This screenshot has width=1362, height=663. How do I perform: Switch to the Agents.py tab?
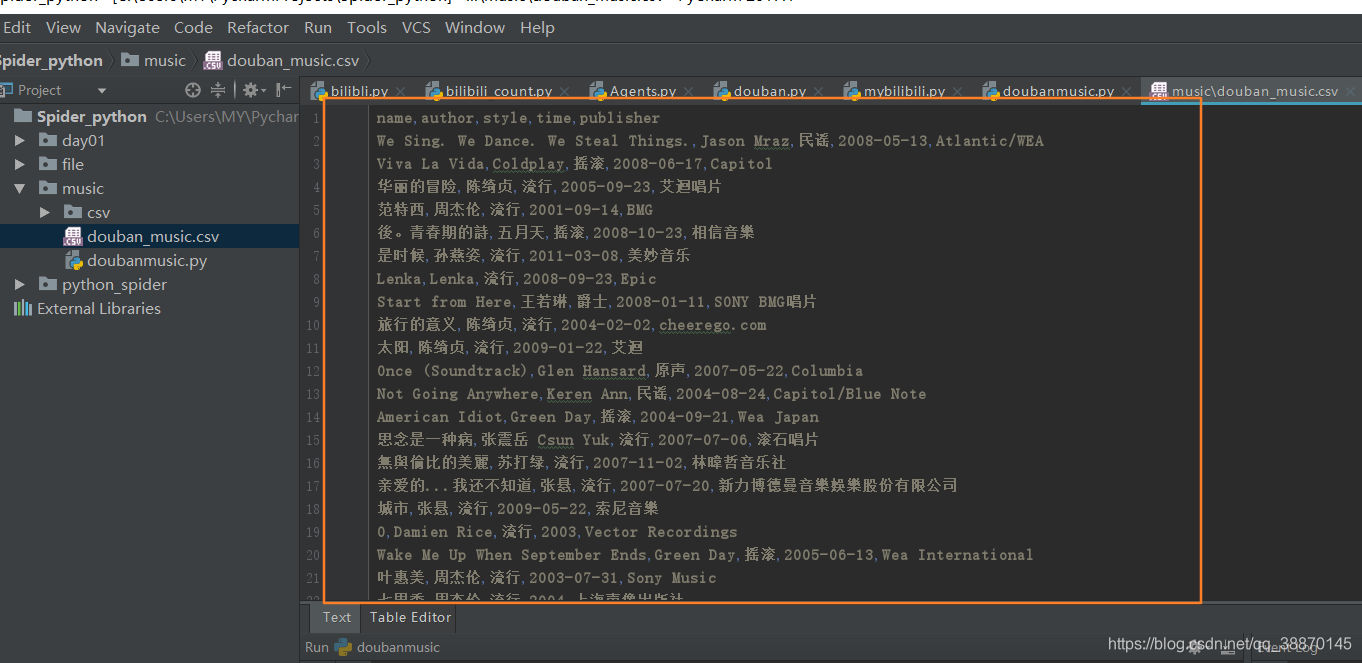pyautogui.click(x=642, y=91)
